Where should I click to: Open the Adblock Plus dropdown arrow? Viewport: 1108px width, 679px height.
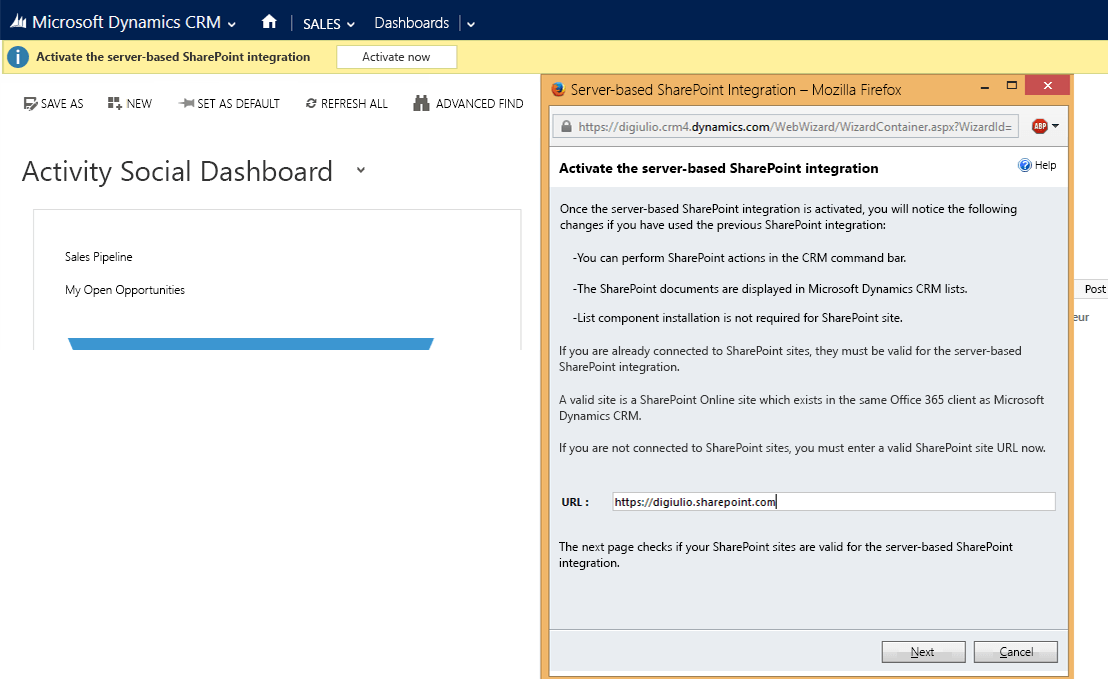pyautogui.click(x=1055, y=126)
